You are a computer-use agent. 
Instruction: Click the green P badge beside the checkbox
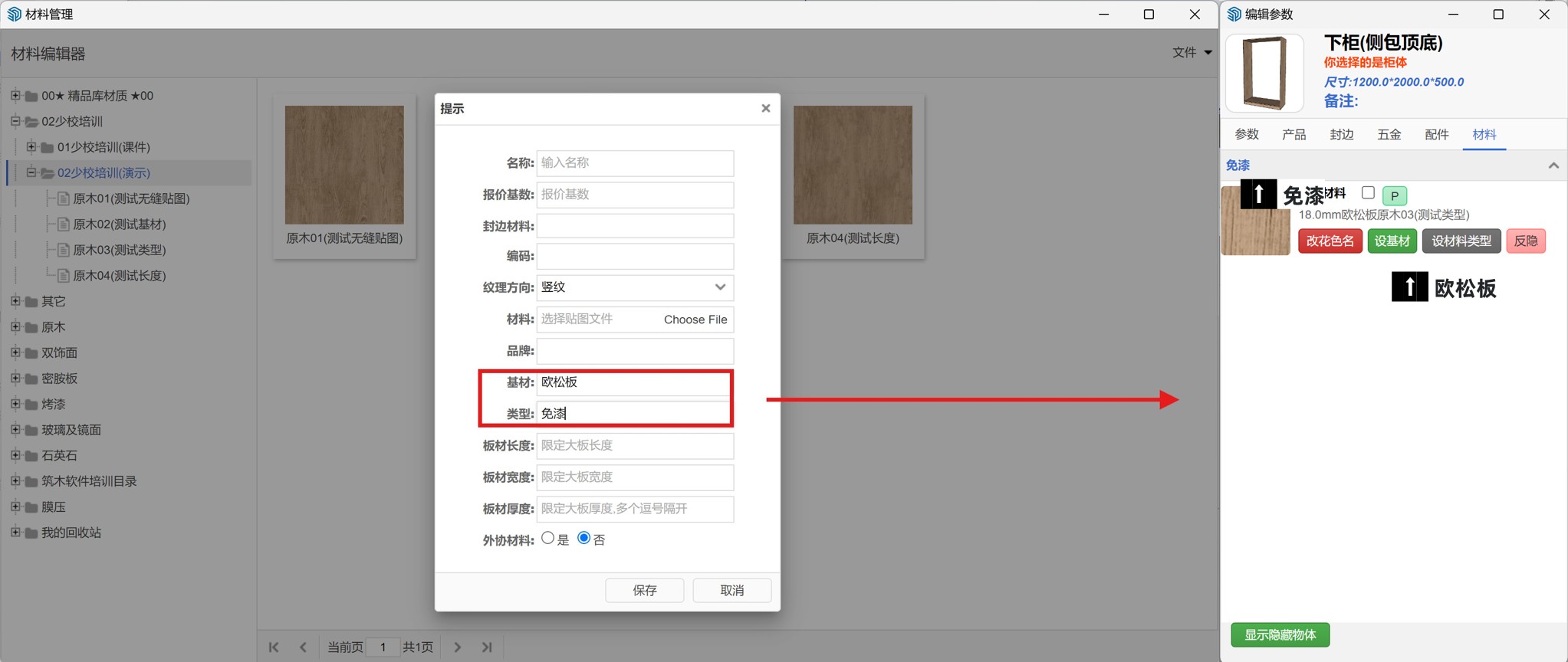(1395, 195)
